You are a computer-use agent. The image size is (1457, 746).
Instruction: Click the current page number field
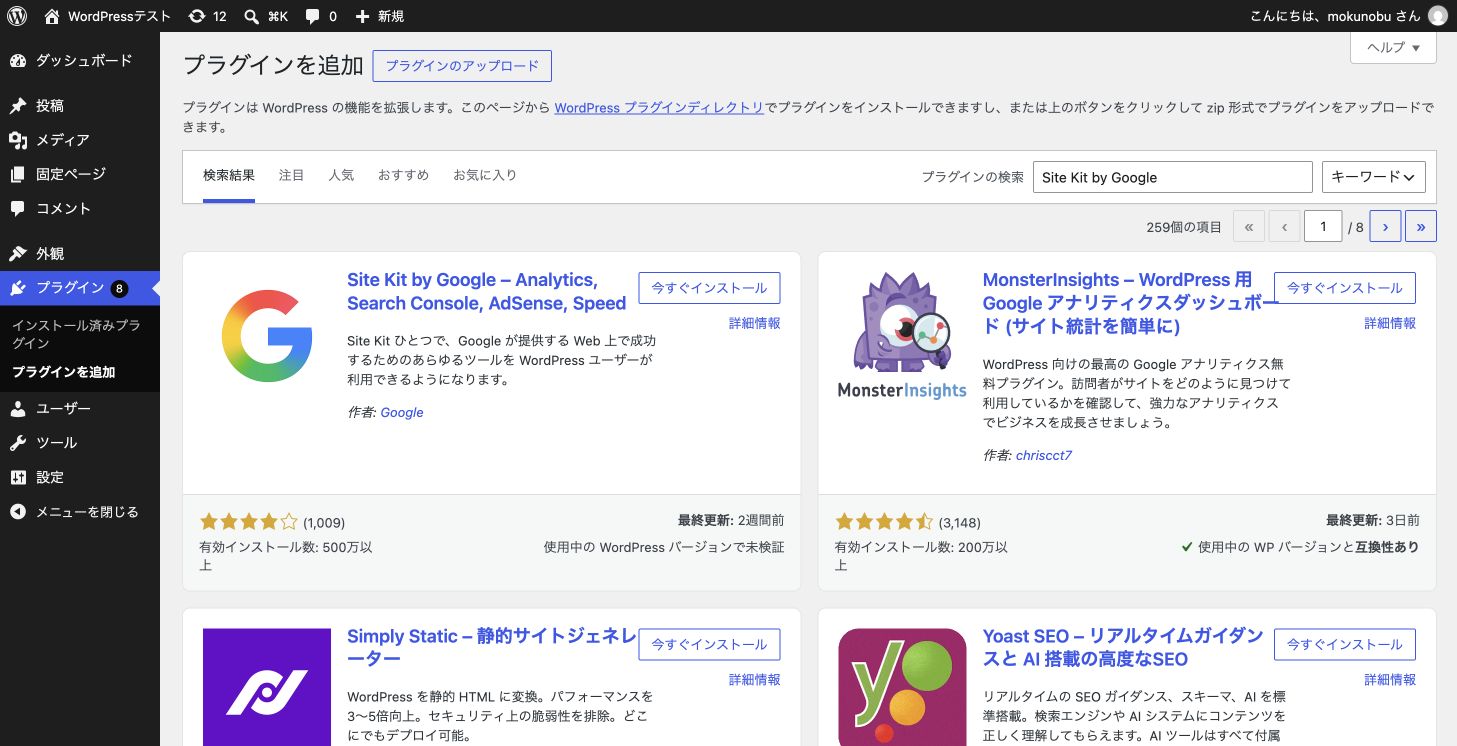pyautogui.click(x=1323, y=227)
